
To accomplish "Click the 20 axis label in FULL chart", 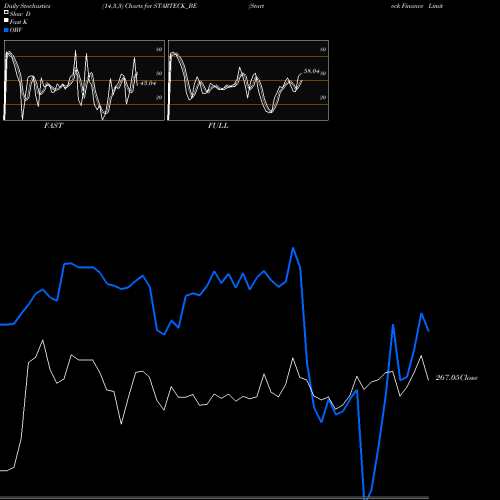I will click(323, 97).
